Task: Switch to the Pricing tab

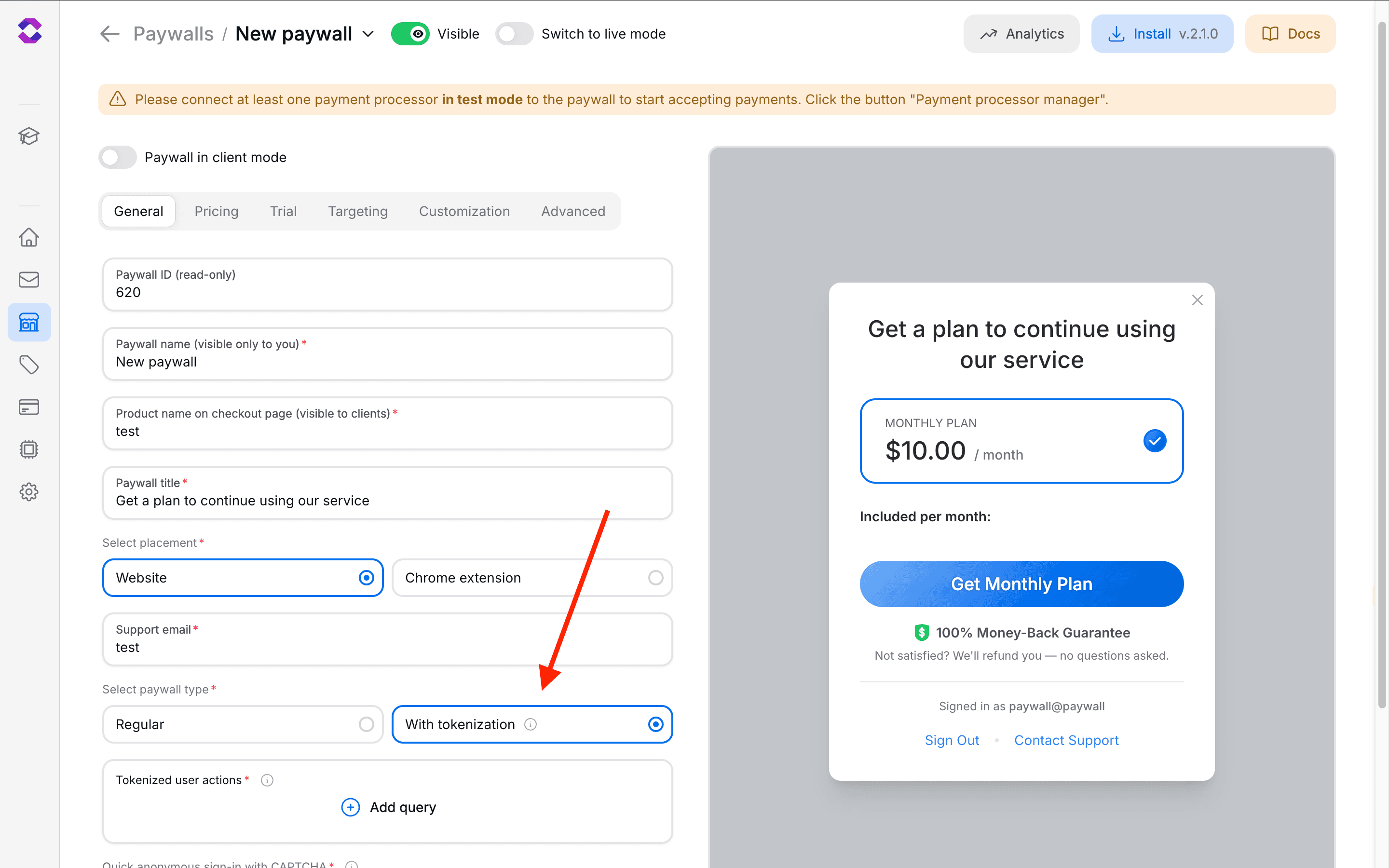Action: tap(217, 211)
